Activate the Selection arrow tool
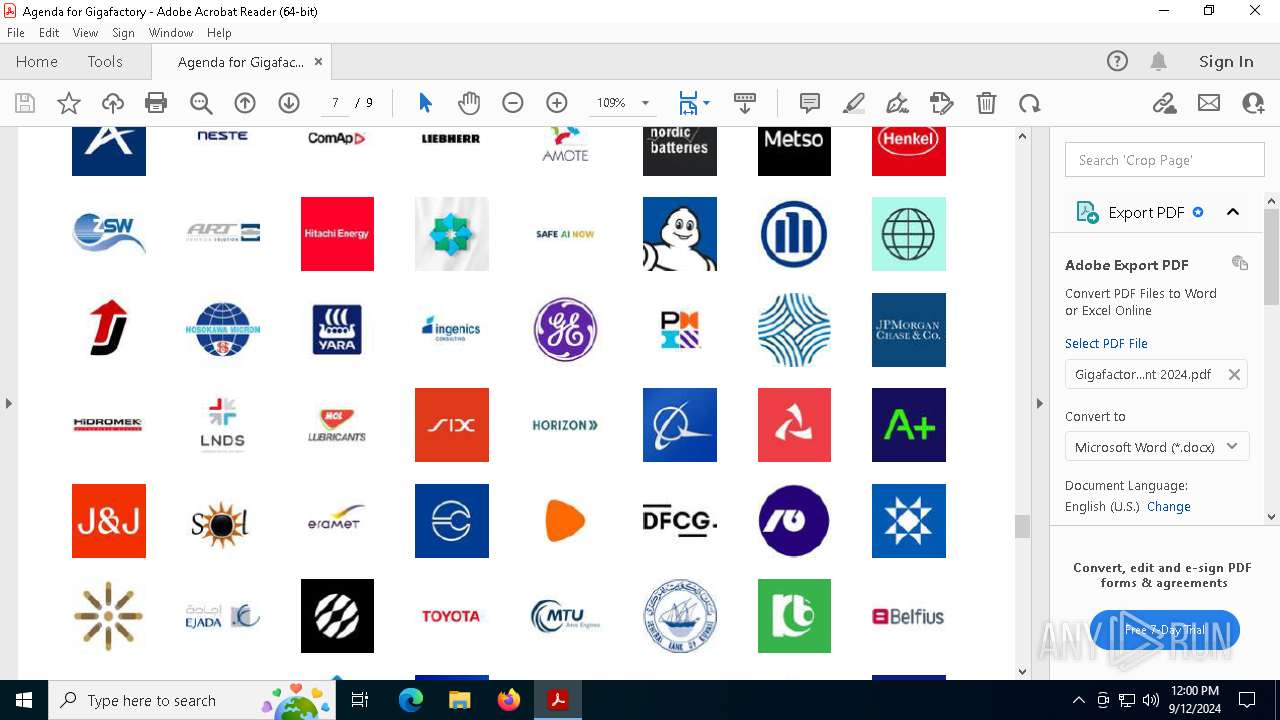 click(425, 103)
